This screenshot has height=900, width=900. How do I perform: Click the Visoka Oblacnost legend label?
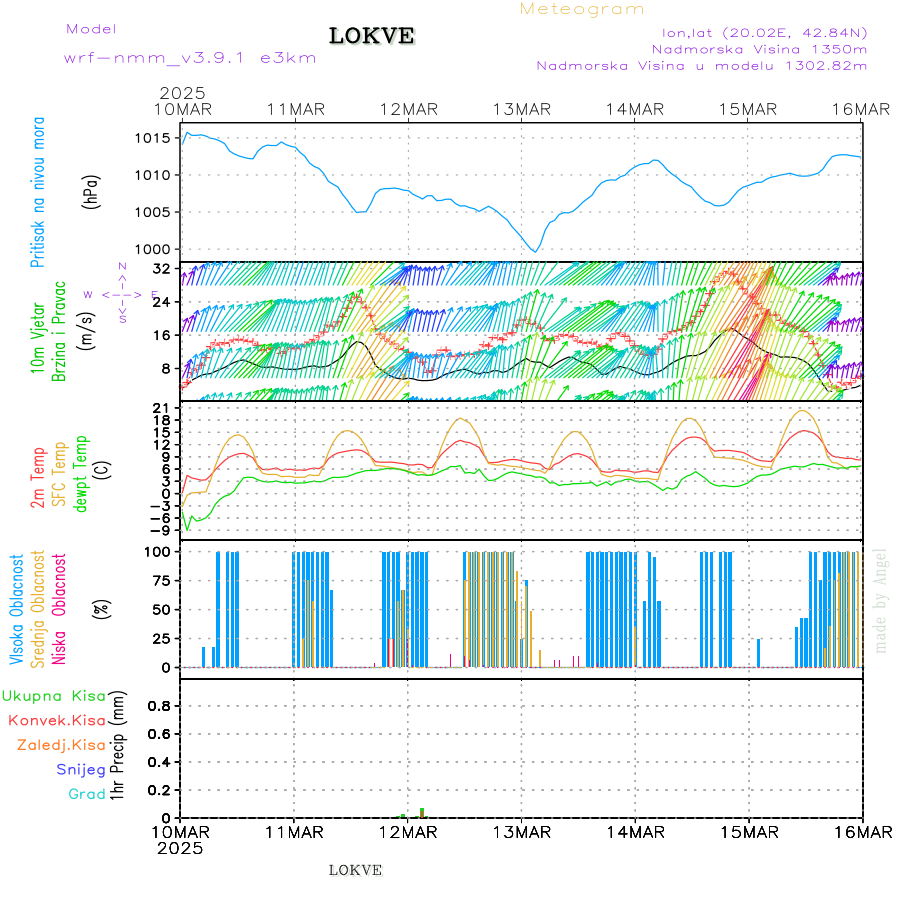(x=17, y=608)
